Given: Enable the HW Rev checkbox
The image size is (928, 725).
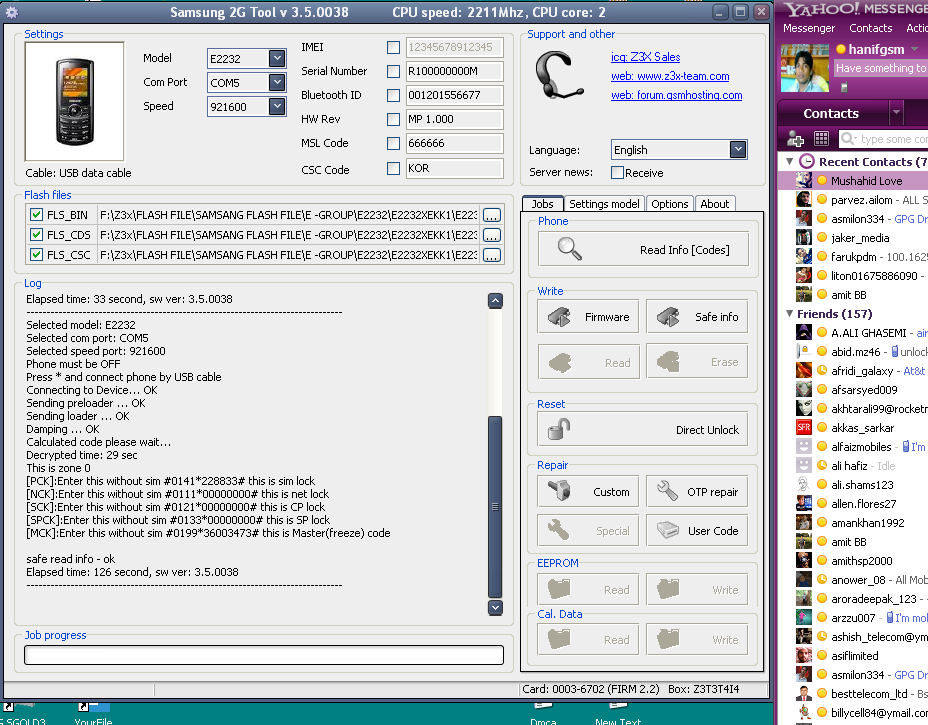Looking at the screenshot, I should 393,119.
